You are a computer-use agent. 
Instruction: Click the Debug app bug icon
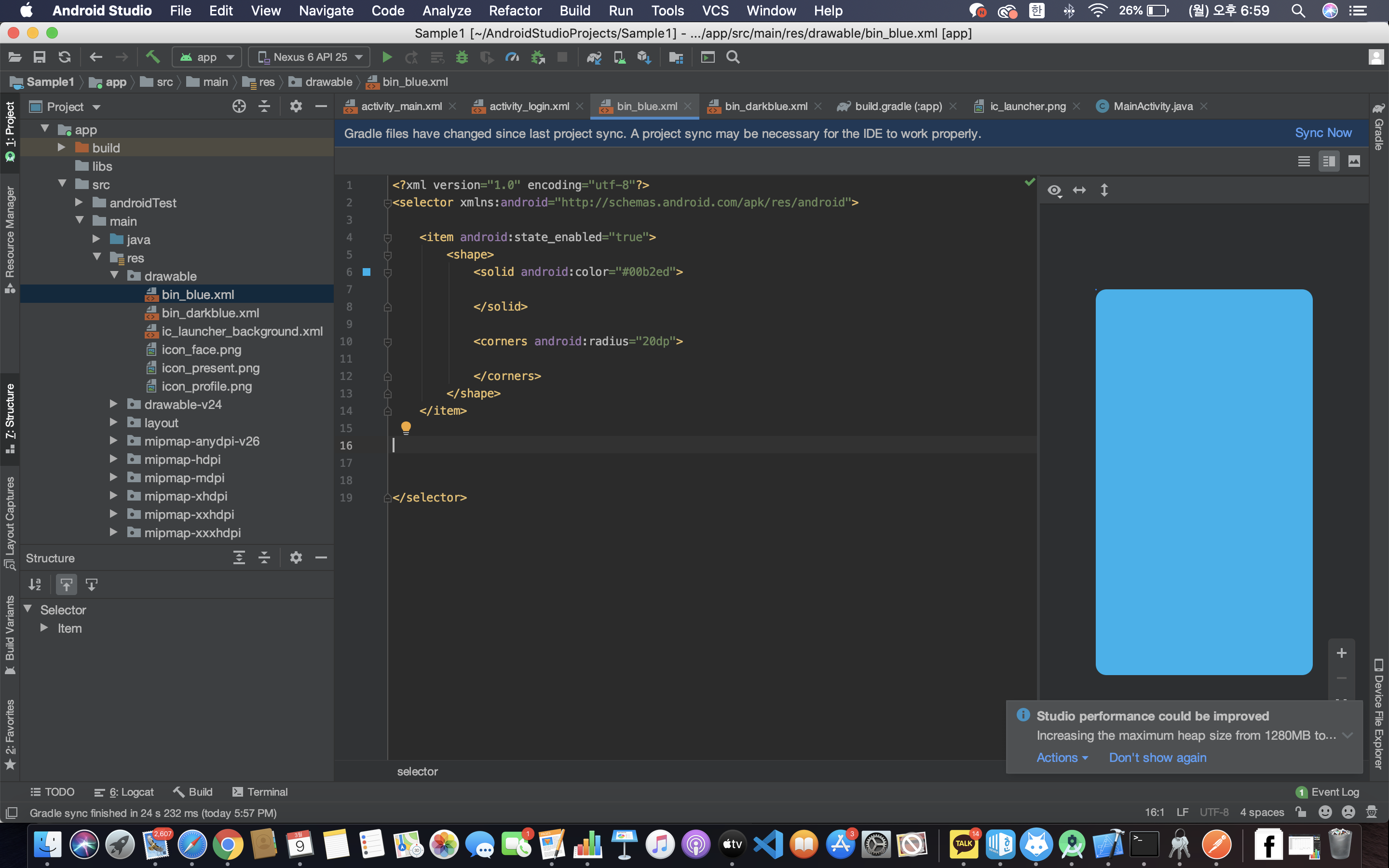(462, 57)
